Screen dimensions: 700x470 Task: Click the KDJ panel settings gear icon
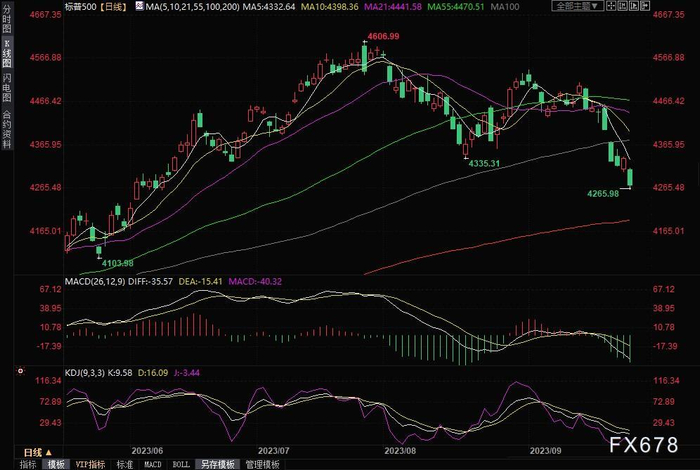[x=21, y=371]
